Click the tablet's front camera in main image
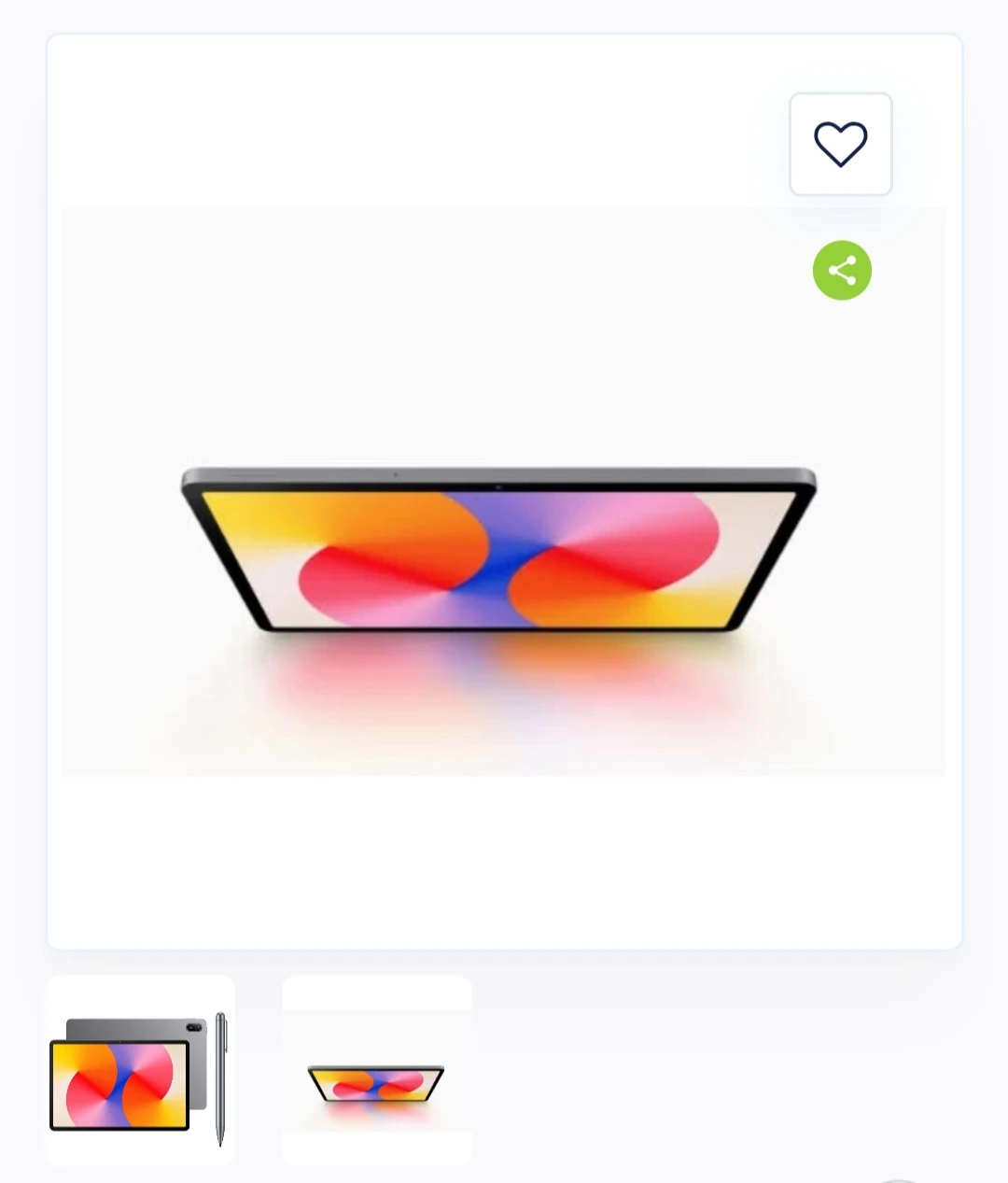The width and height of the screenshot is (1008, 1183). (498, 486)
